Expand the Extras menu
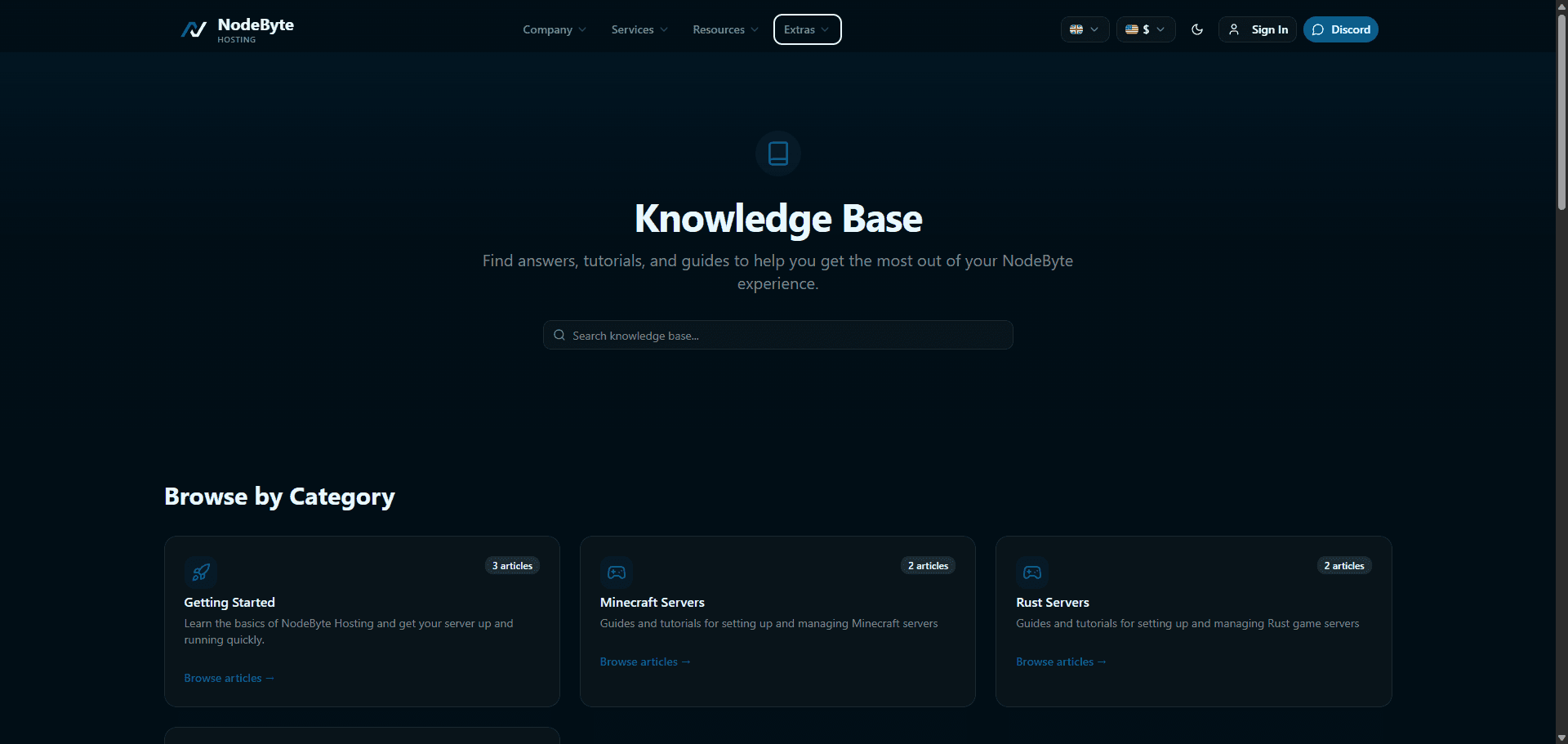This screenshot has height=744, width=1568. pyautogui.click(x=807, y=29)
